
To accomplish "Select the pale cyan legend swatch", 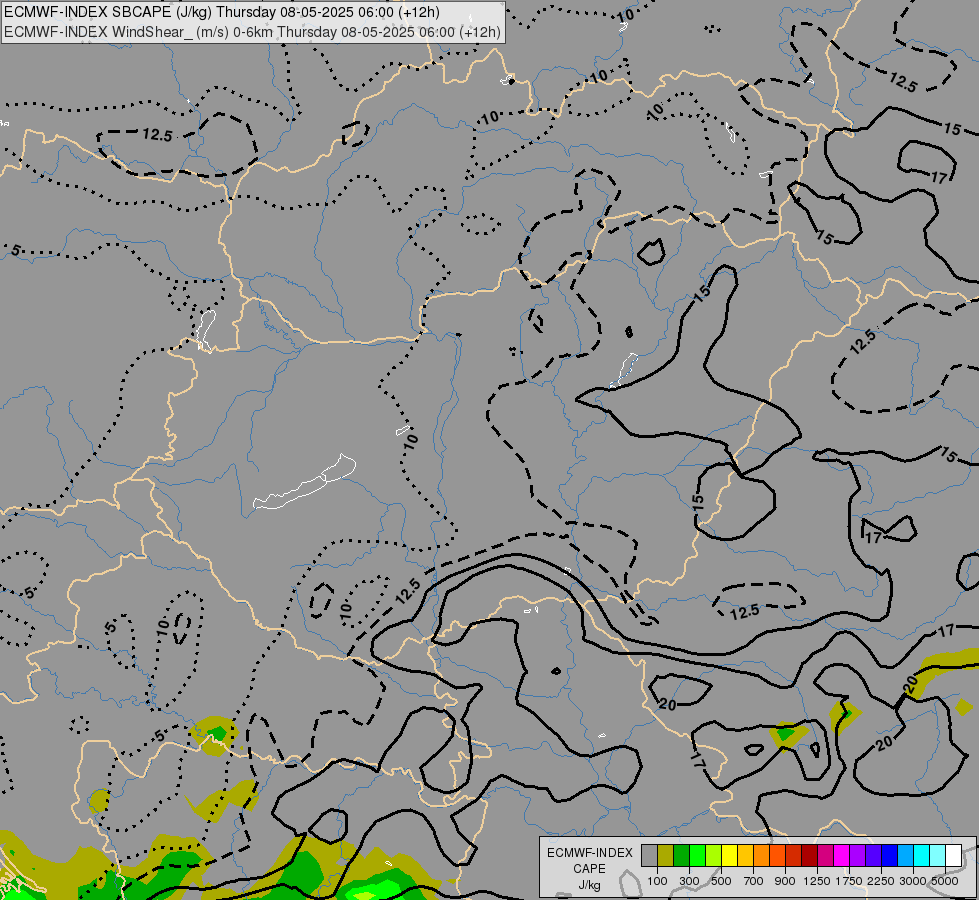I will (x=937, y=855).
